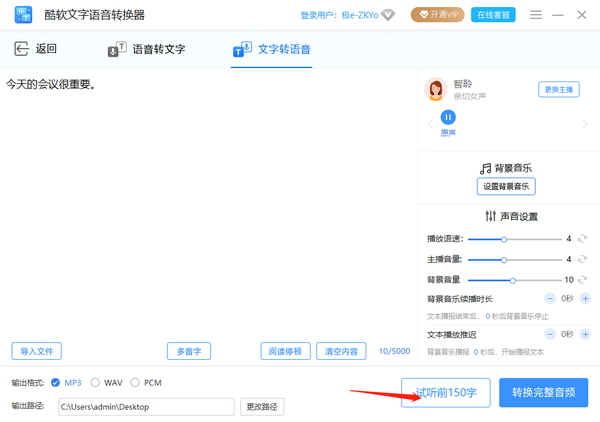The image size is (600, 422).
Task: Click the logged-in username 极e-ZKYo
Action: pyautogui.click(x=360, y=15)
